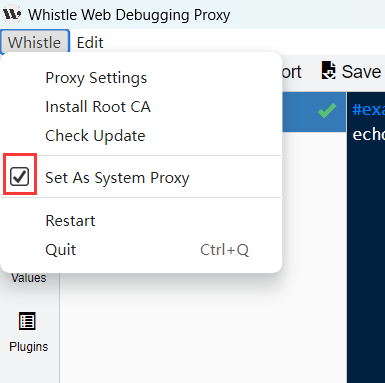
Task: Choose Check Update menu entry
Action: click(x=95, y=136)
